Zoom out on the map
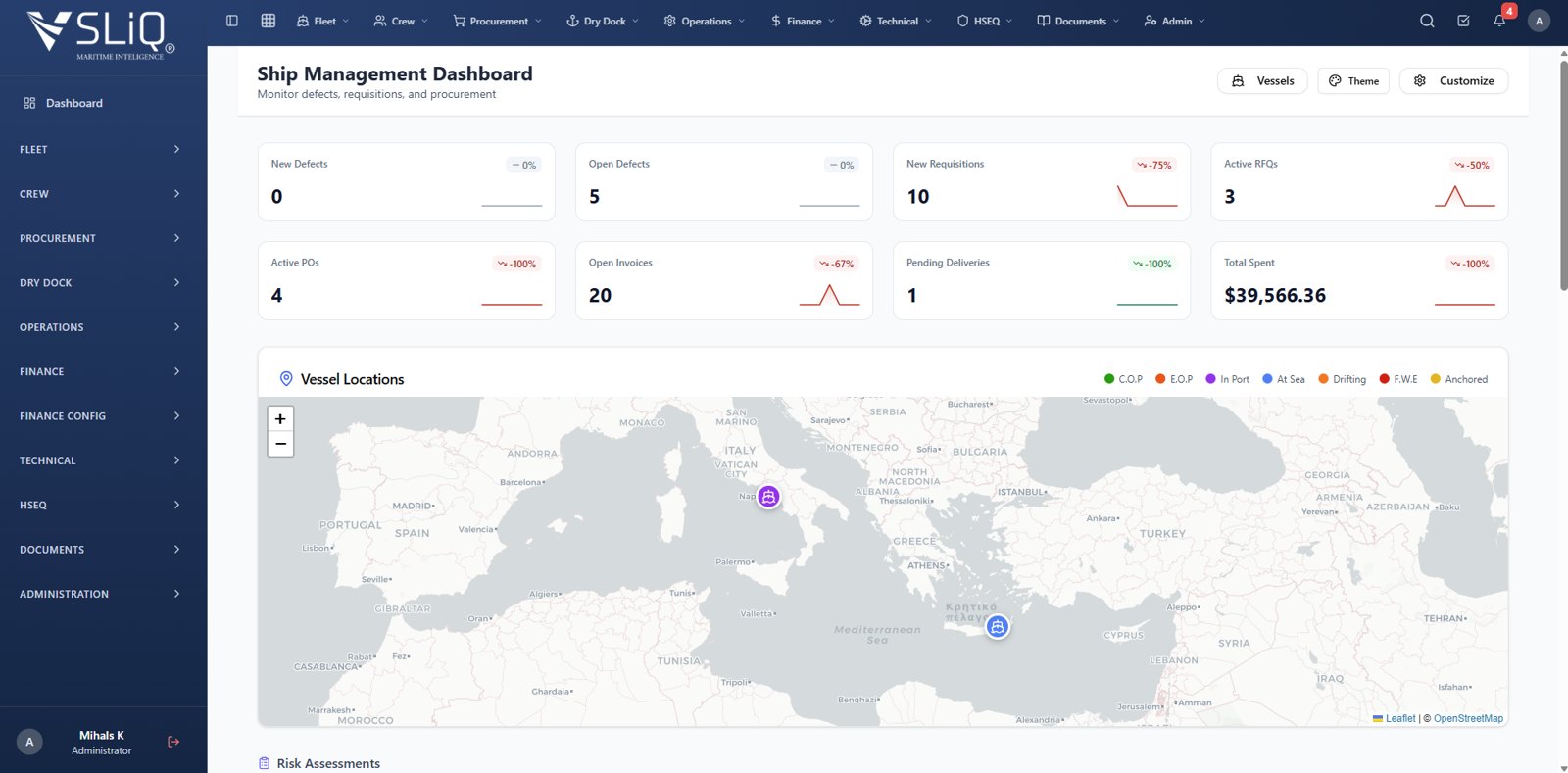The width and height of the screenshot is (1568, 773). [280, 444]
